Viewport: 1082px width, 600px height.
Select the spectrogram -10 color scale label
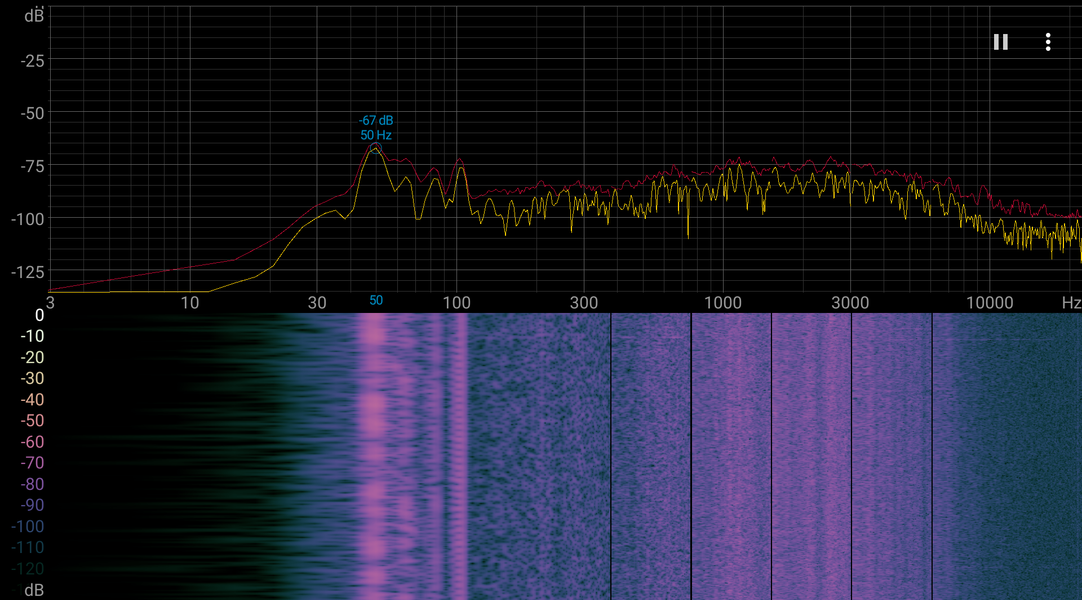point(32,336)
